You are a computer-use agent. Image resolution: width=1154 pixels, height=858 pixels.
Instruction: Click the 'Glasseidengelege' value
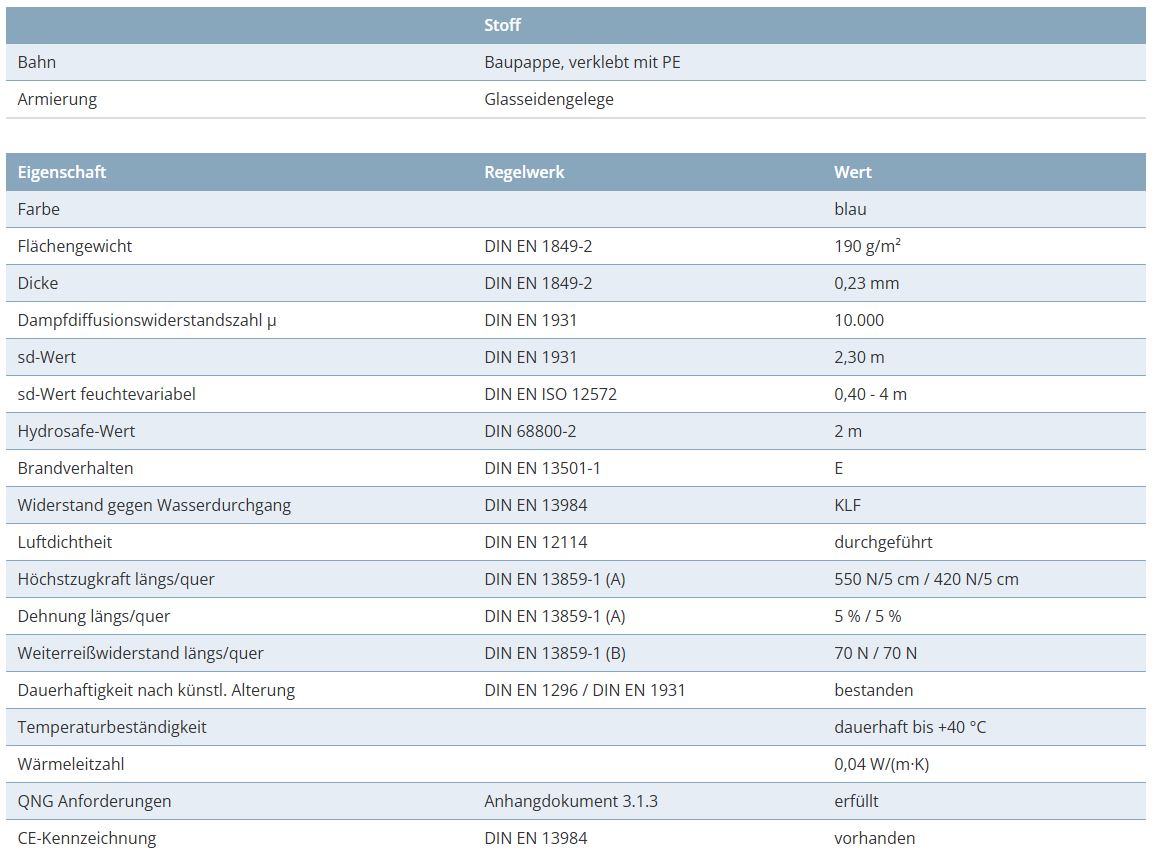pos(549,99)
